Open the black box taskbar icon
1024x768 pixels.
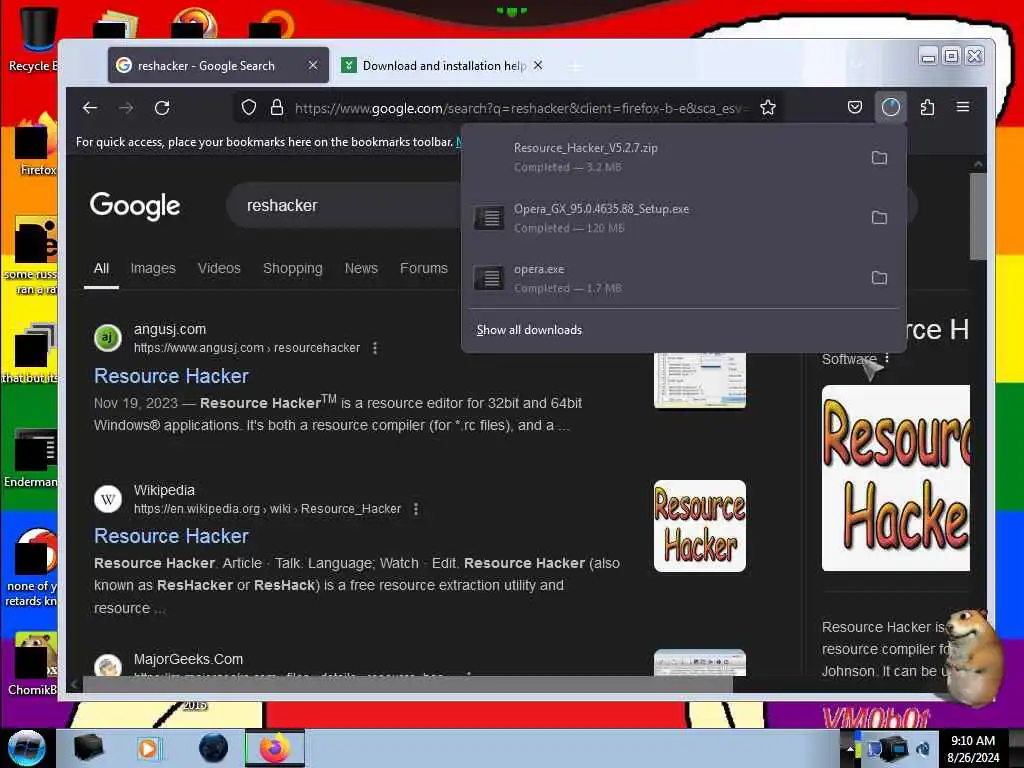click(x=88, y=748)
